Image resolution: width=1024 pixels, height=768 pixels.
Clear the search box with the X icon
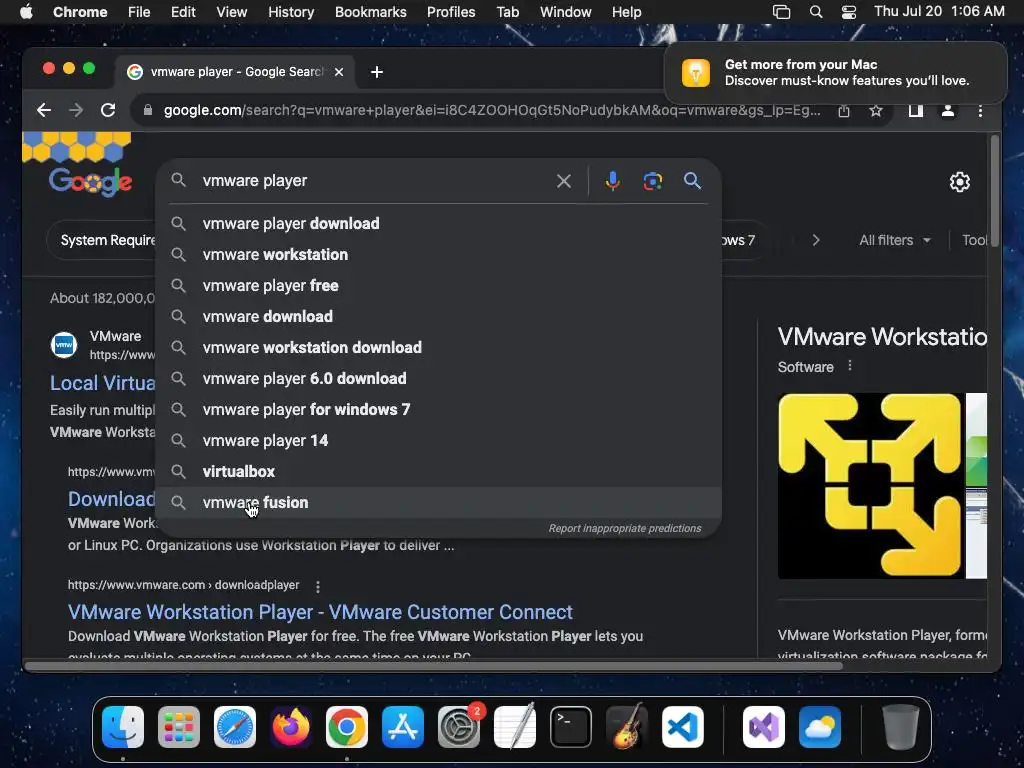[x=564, y=181]
